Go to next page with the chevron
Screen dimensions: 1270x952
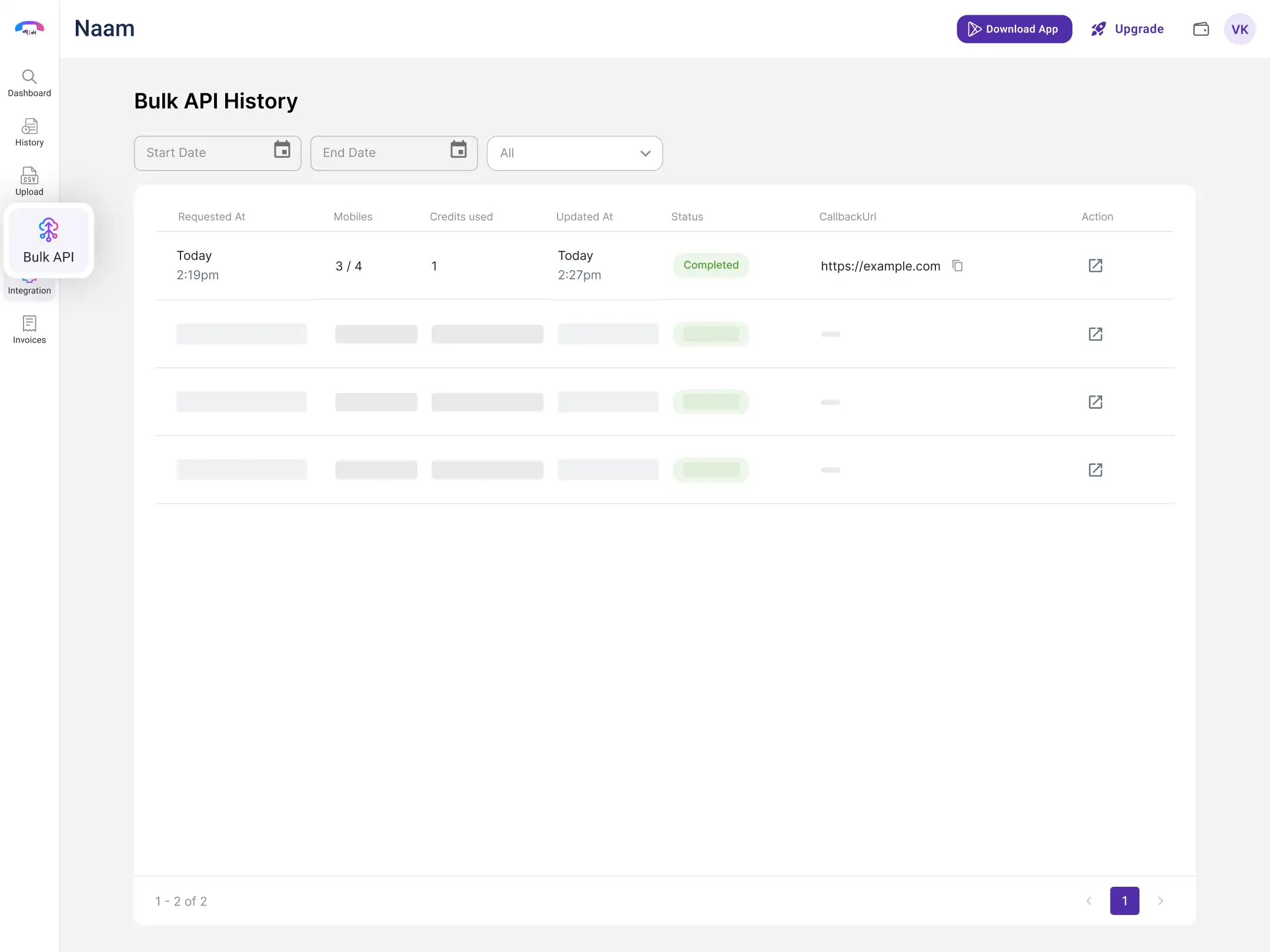click(1160, 901)
